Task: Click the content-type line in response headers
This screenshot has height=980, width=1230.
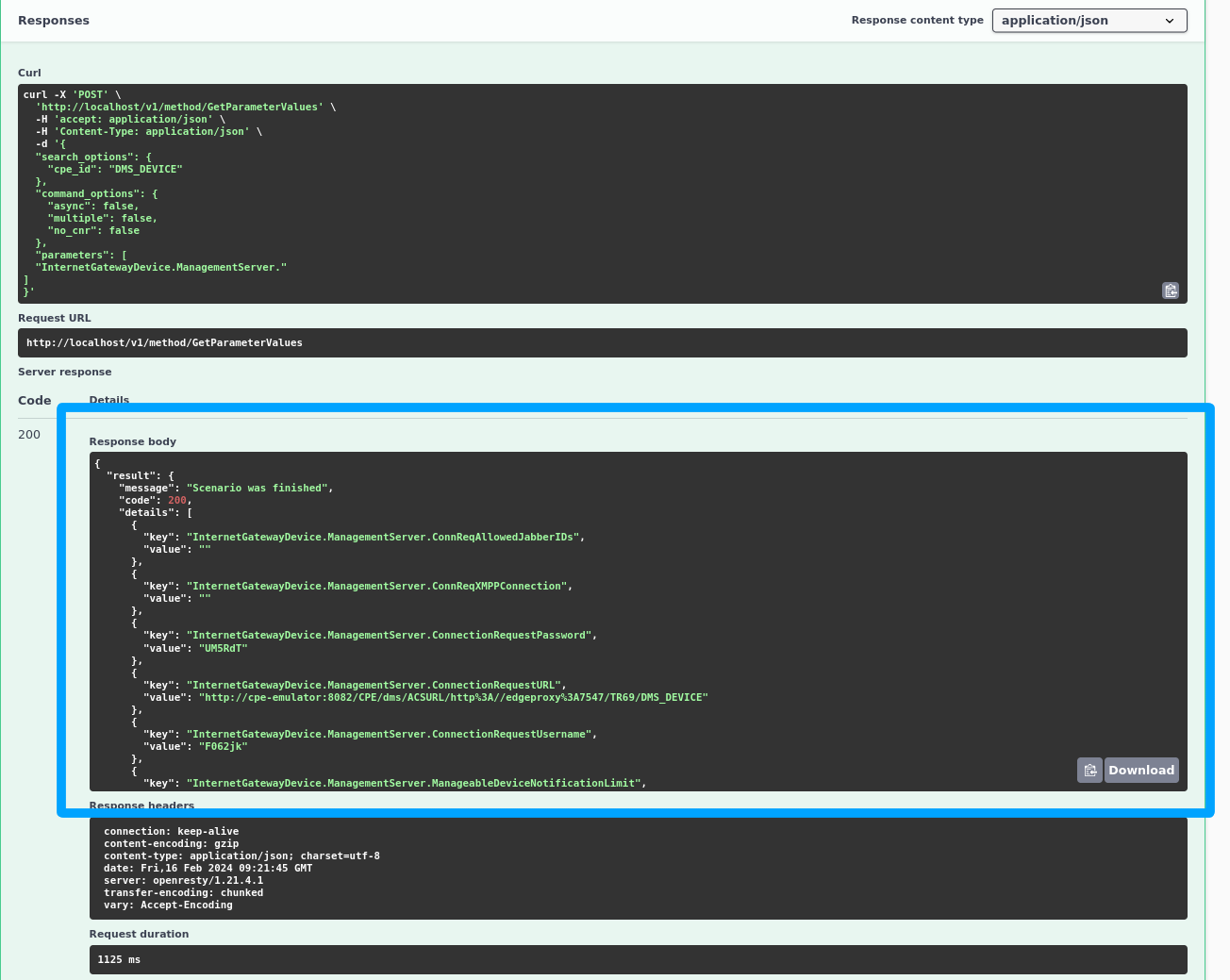Action: click(241, 856)
